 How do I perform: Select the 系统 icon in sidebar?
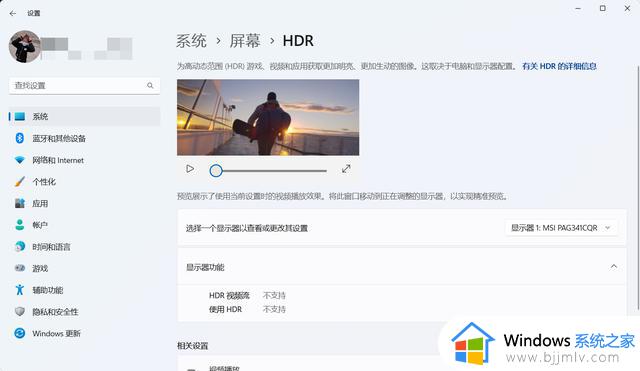point(20,116)
